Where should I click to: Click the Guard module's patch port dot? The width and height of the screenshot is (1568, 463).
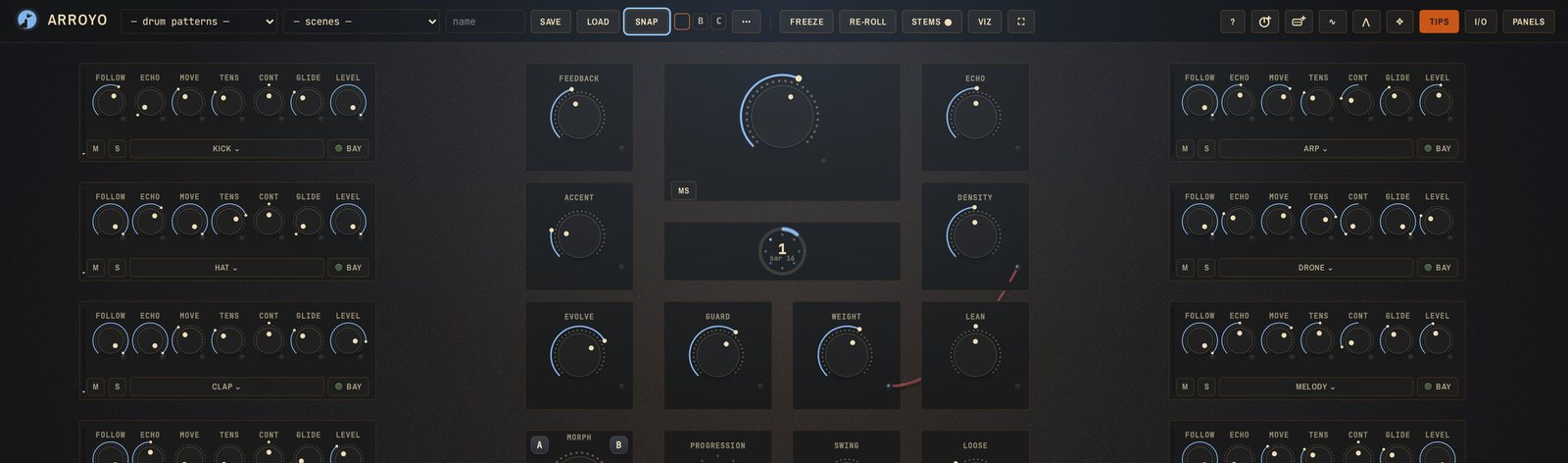pyautogui.click(x=759, y=386)
